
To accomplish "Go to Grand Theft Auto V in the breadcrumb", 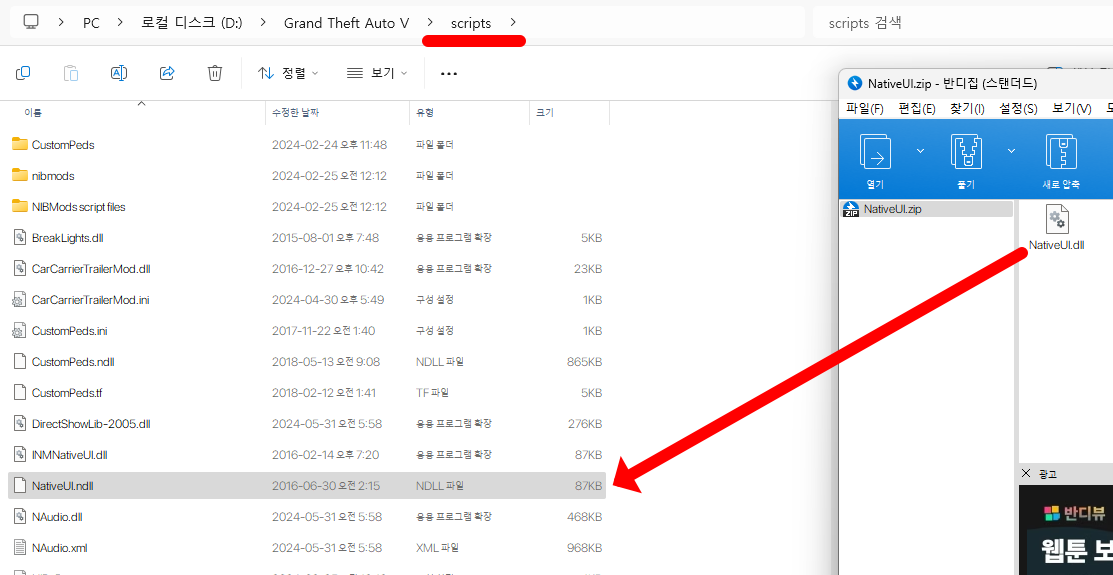I will click(346, 22).
